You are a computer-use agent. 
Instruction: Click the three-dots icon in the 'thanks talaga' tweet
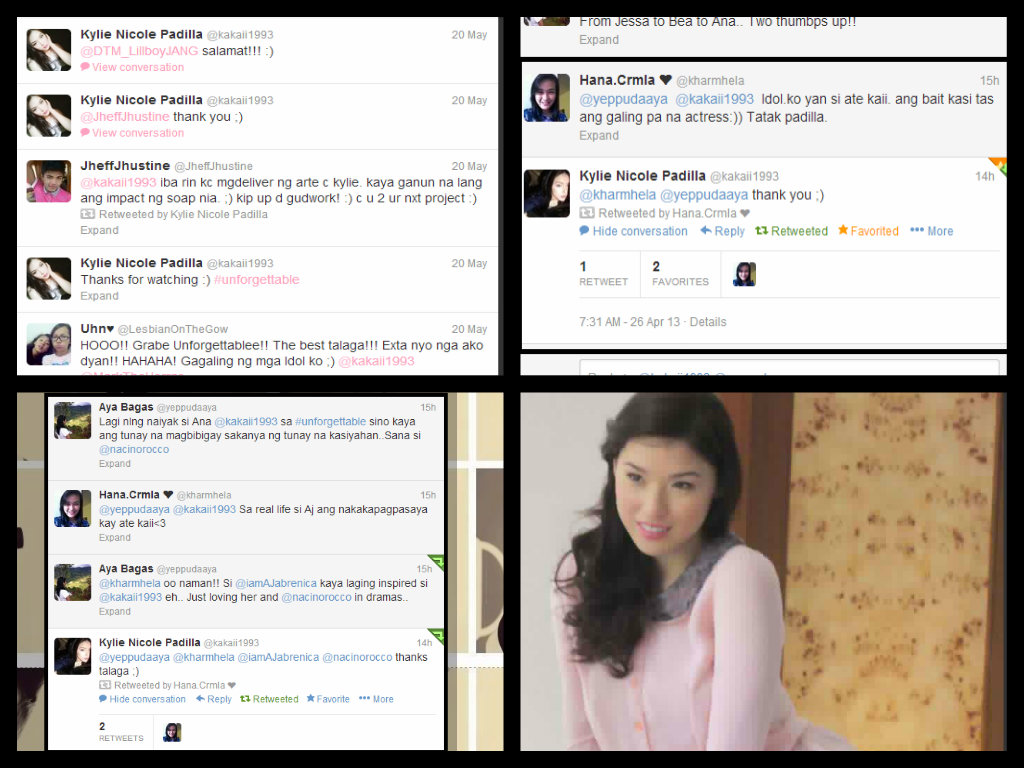tap(364, 699)
